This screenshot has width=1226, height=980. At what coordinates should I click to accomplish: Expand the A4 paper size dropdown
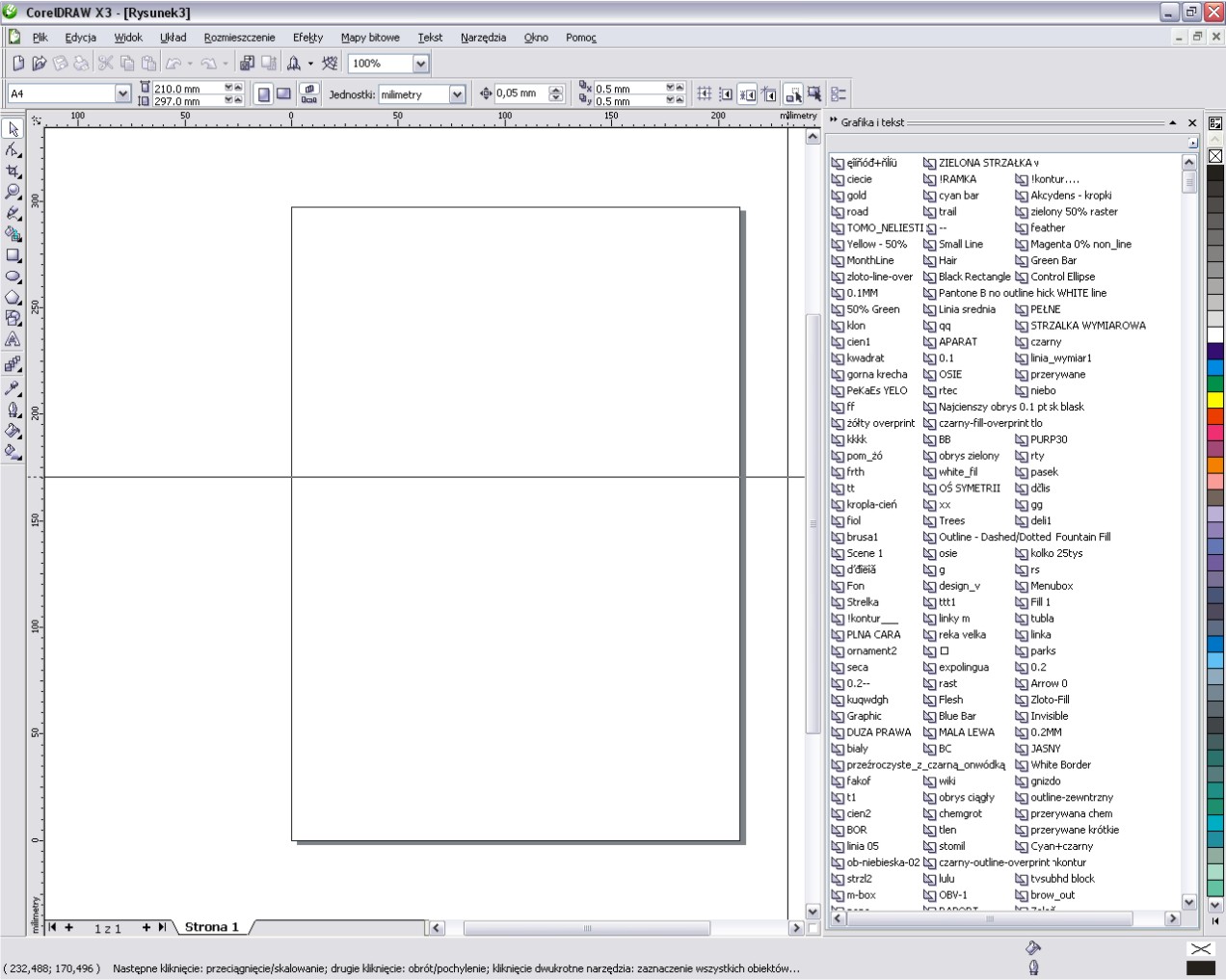[122, 94]
